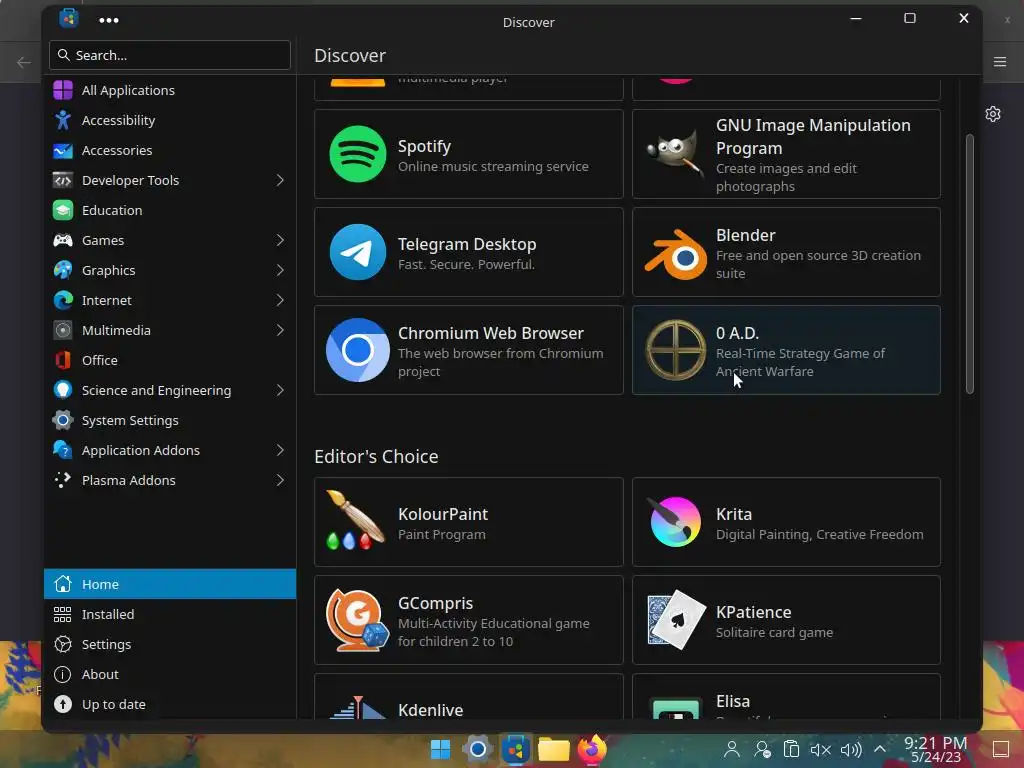Viewport: 1024px width, 768px height.
Task: Click the Accessories category icon
Action: pos(63,150)
